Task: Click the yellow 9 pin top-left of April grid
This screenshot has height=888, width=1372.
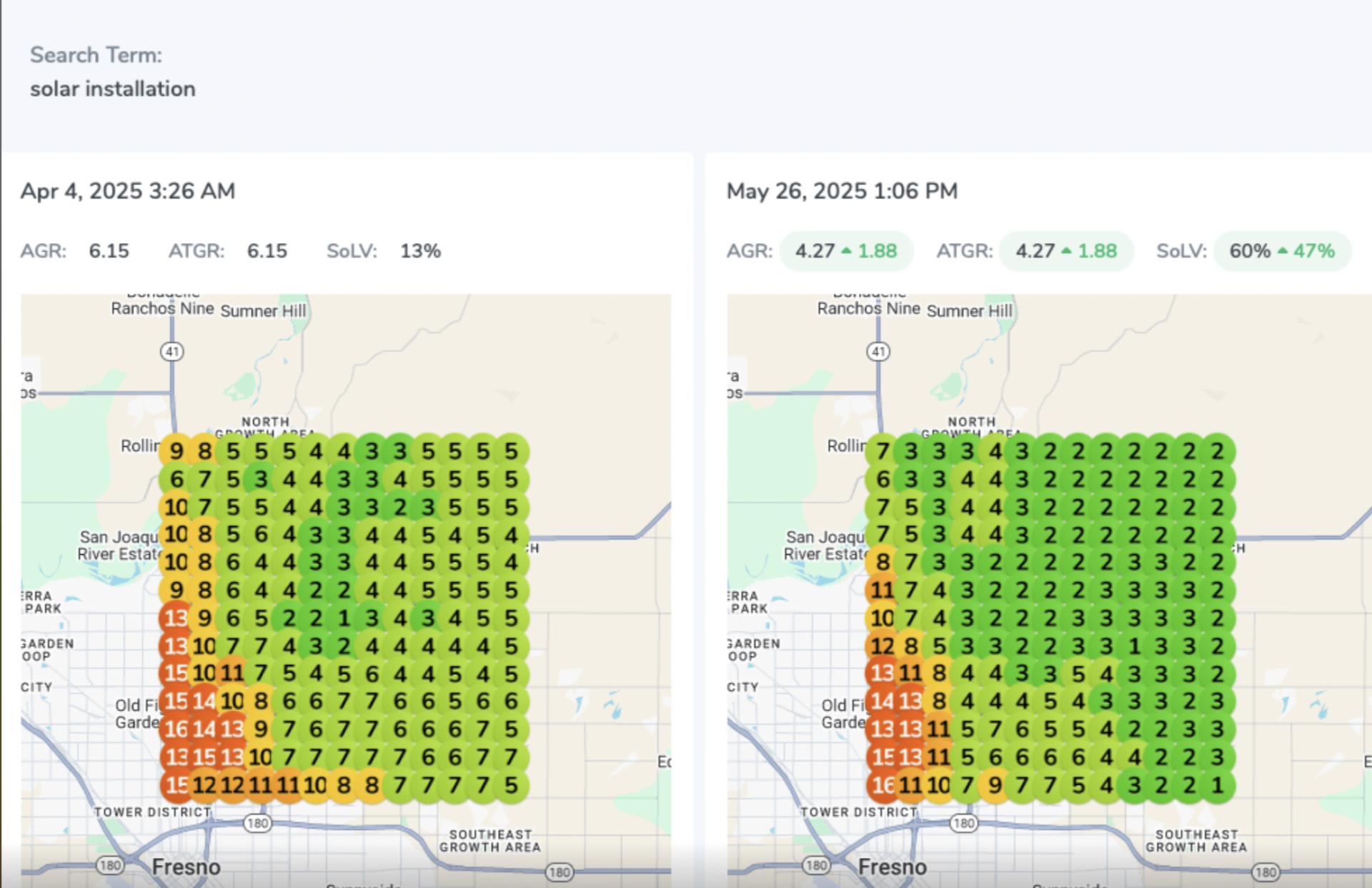Action: [177, 450]
